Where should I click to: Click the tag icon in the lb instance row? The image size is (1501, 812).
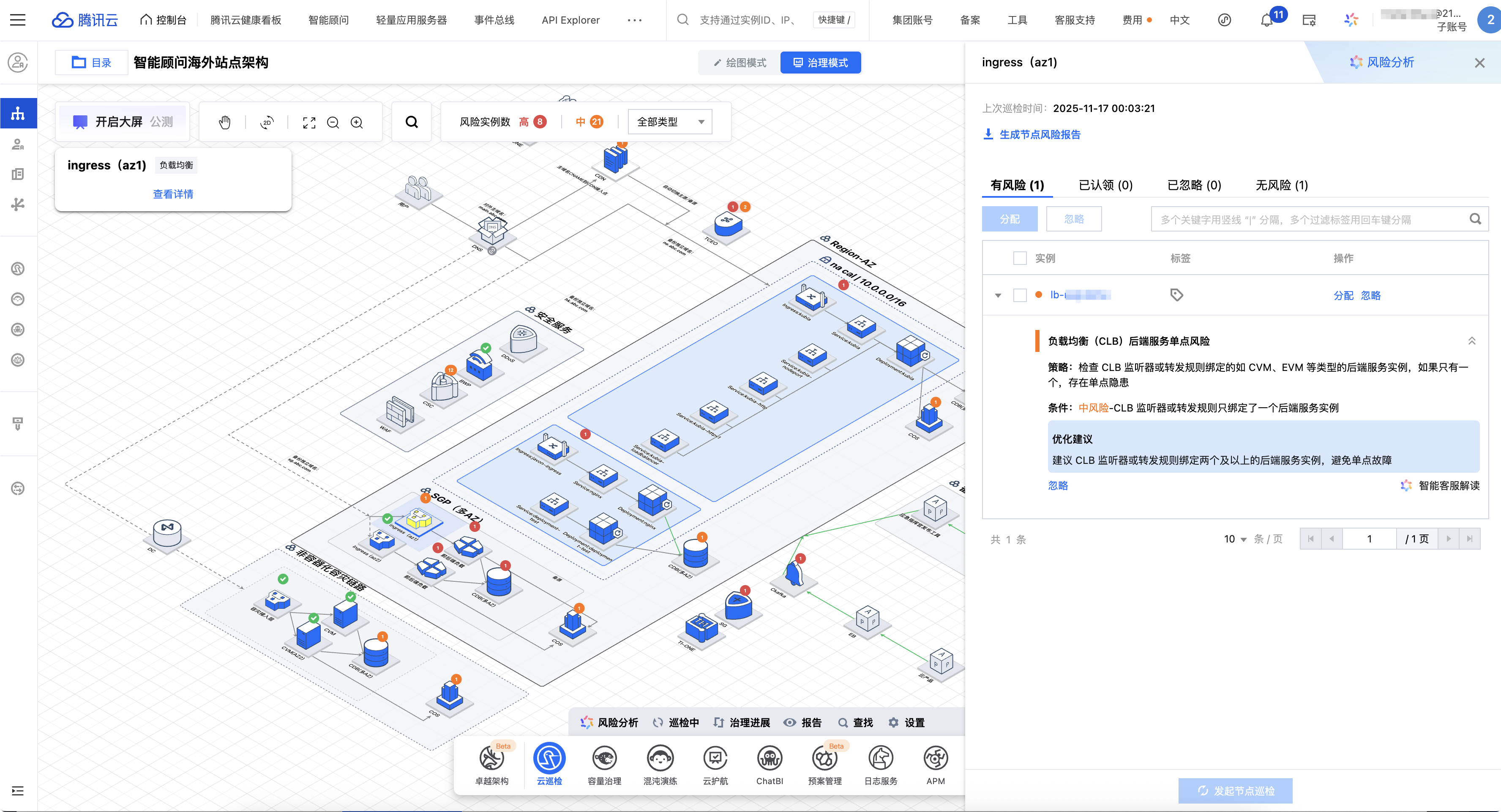click(1176, 295)
